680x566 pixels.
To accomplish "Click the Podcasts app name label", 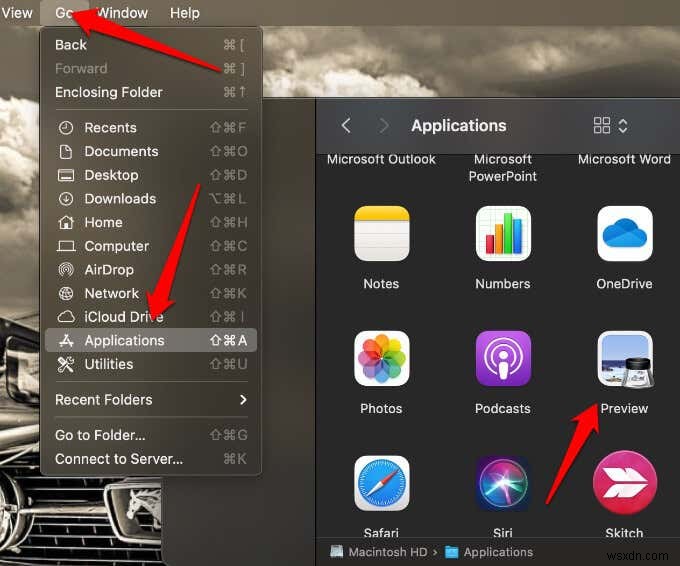I will click(503, 409).
